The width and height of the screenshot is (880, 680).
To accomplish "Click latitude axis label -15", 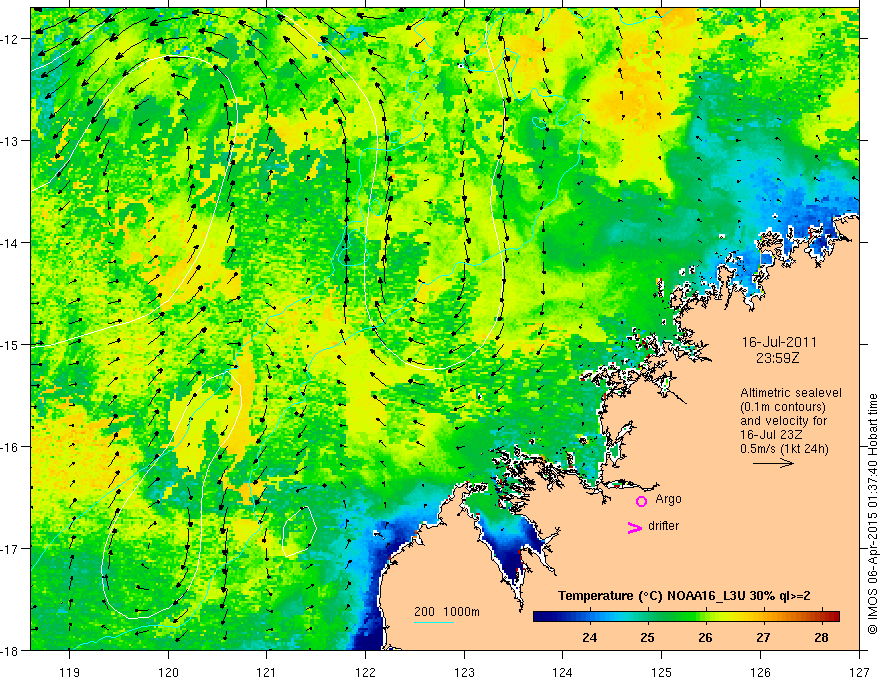I will (x=11, y=344).
